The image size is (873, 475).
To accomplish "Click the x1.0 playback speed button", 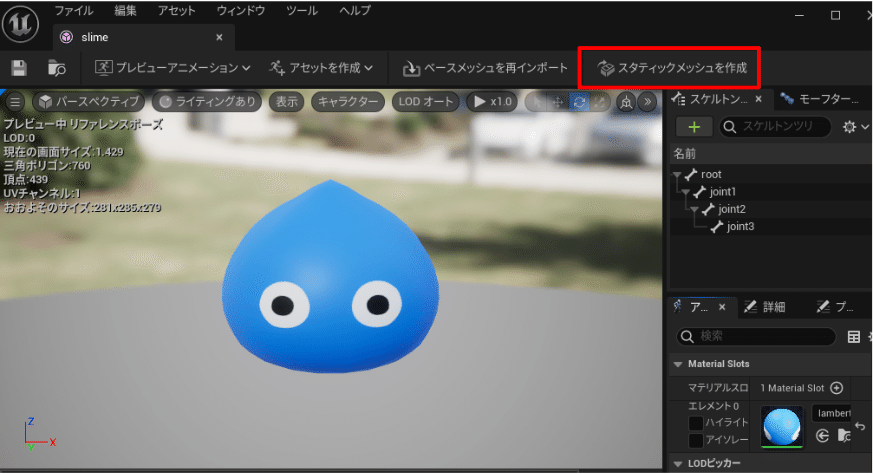I will [492, 102].
